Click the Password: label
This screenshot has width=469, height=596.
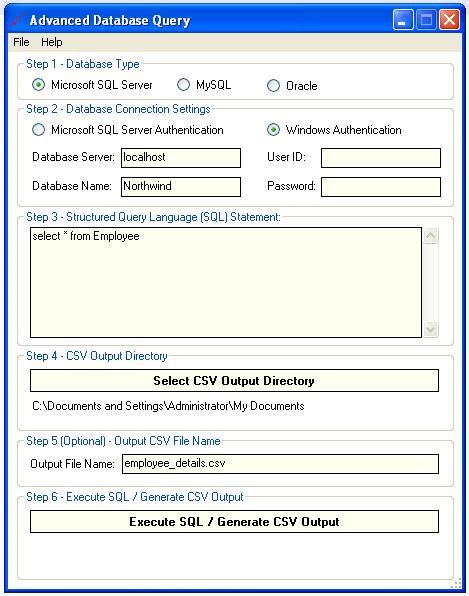[292, 186]
